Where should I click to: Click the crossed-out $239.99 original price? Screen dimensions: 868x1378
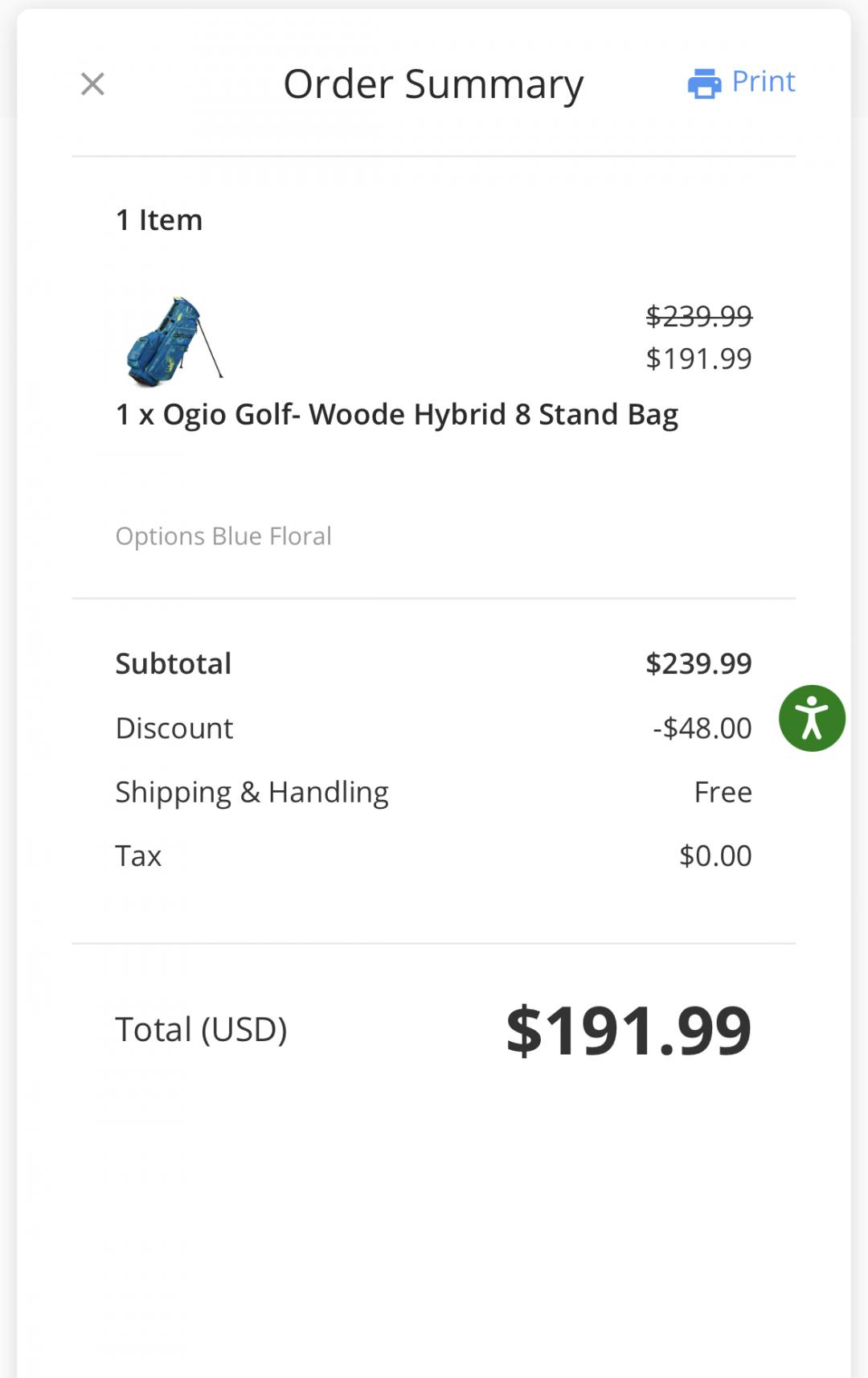[698, 316]
